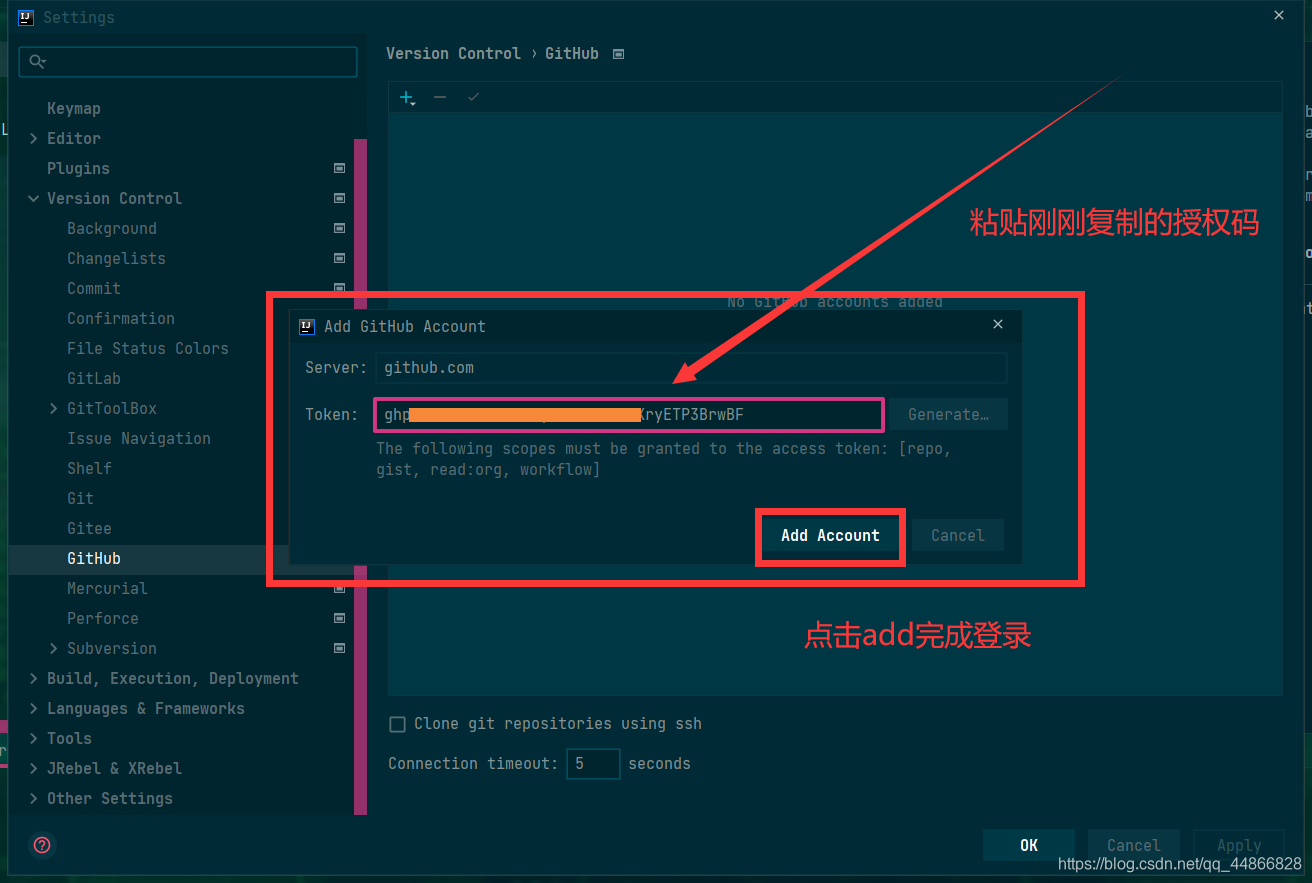The image size is (1312, 883).
Task: Click the settings search box
Action: click(x=188, y=62)
